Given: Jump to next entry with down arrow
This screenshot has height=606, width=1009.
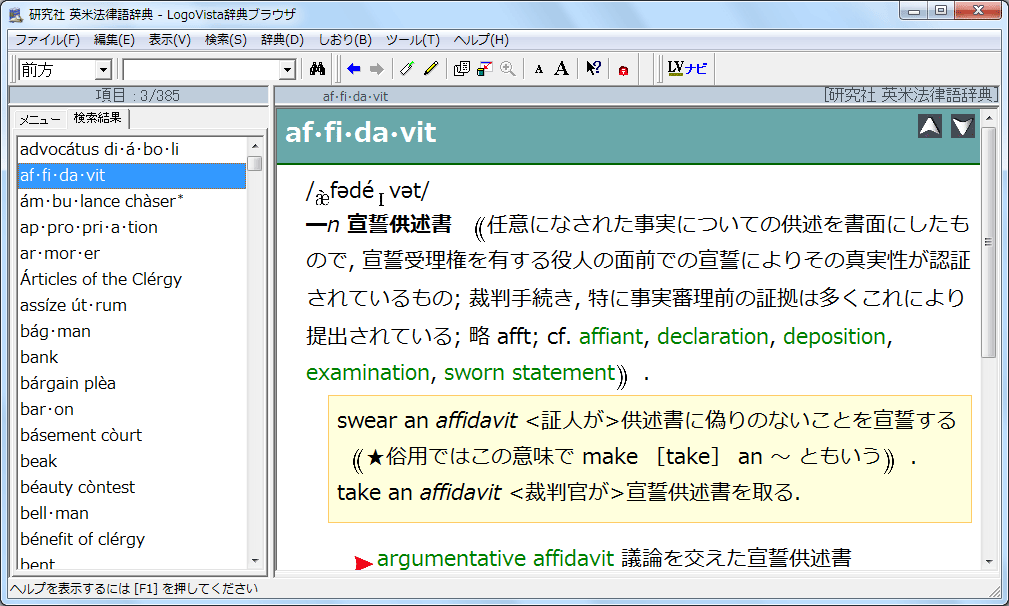Looking at the screenshot, I should click(963, 126).
